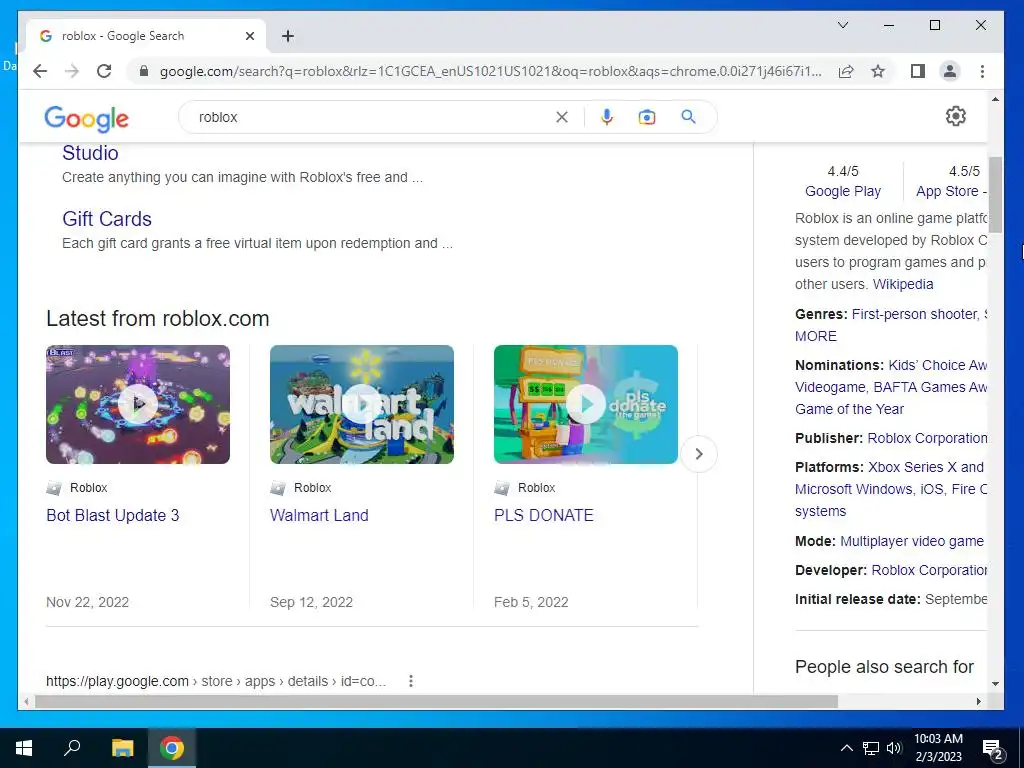This screenshot has width=1024, height=768.
Task: Reload the current page
Action: pyautogui.click(x=104, y=71)
